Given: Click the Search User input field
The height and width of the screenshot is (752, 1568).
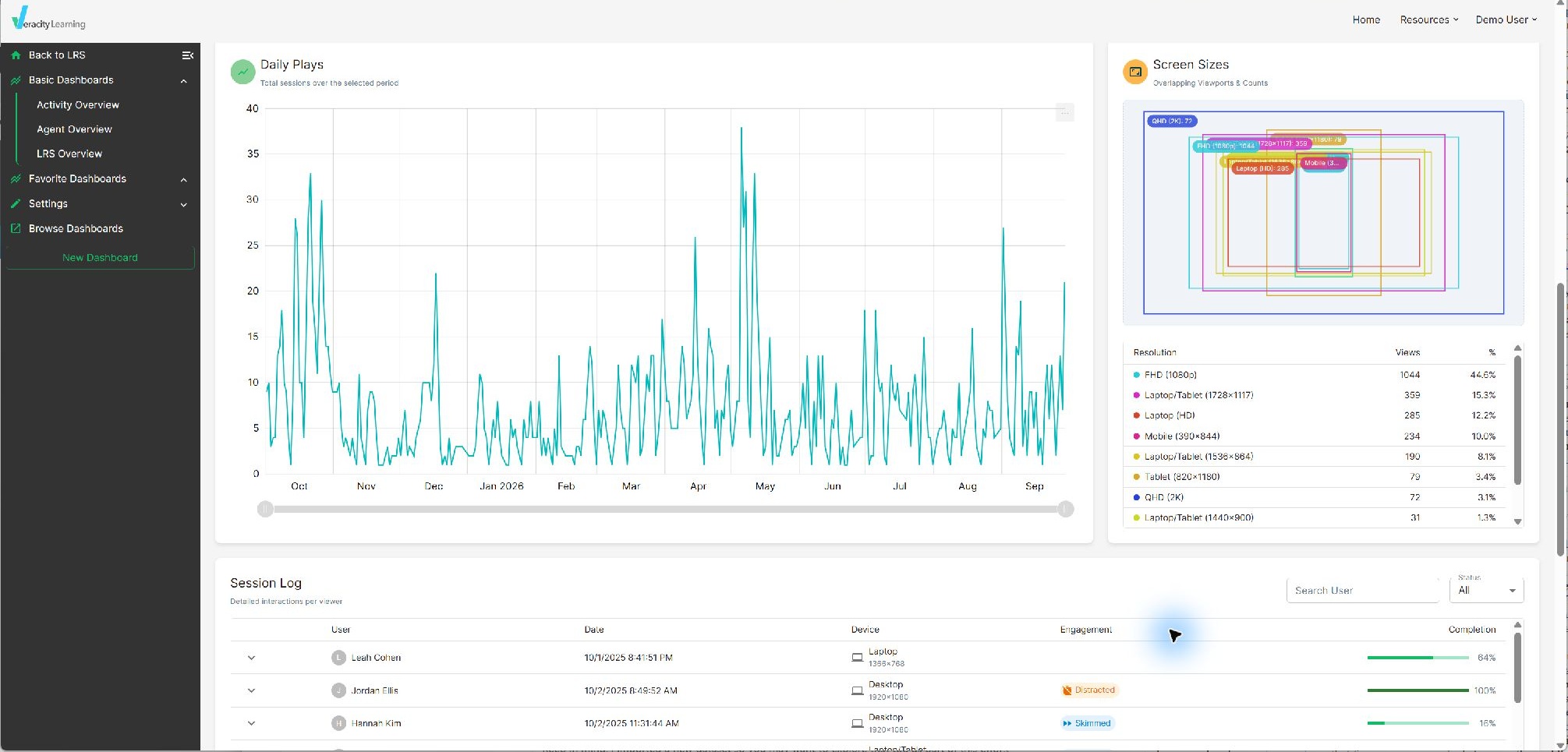Looking at the screenshot, I should click(1362, 590).
